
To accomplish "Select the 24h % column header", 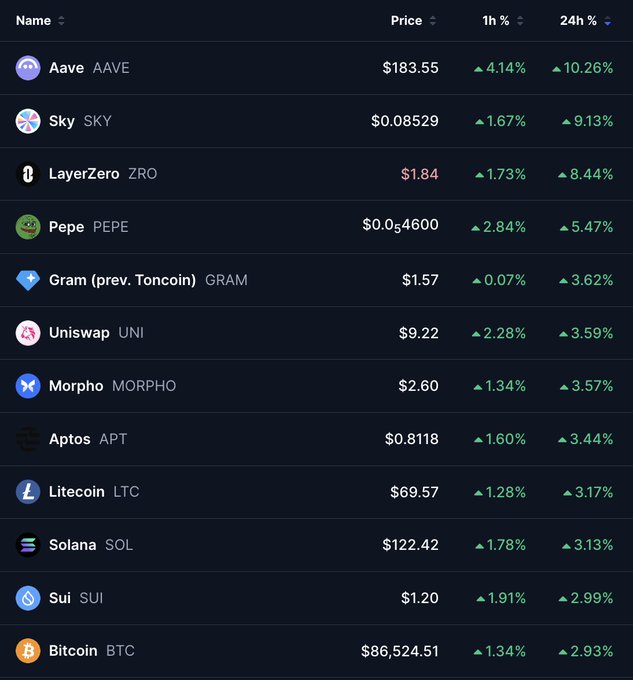I will tap(578, 20).
